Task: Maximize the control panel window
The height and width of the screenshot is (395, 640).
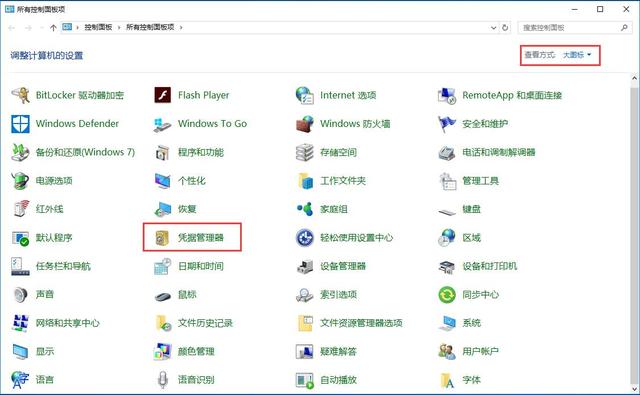Action: (x=600, y=9)
